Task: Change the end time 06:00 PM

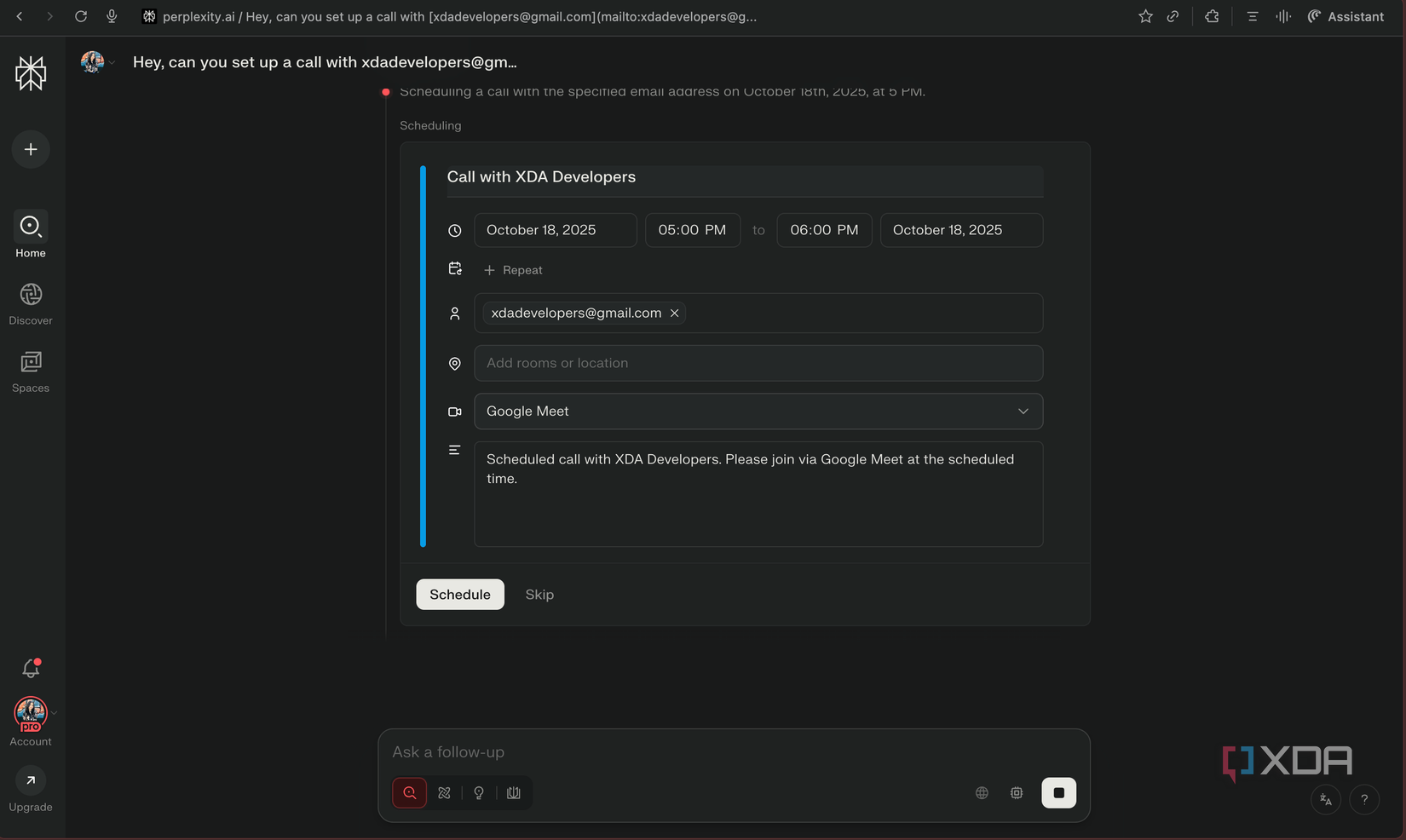Action: (x=824, y=230)
